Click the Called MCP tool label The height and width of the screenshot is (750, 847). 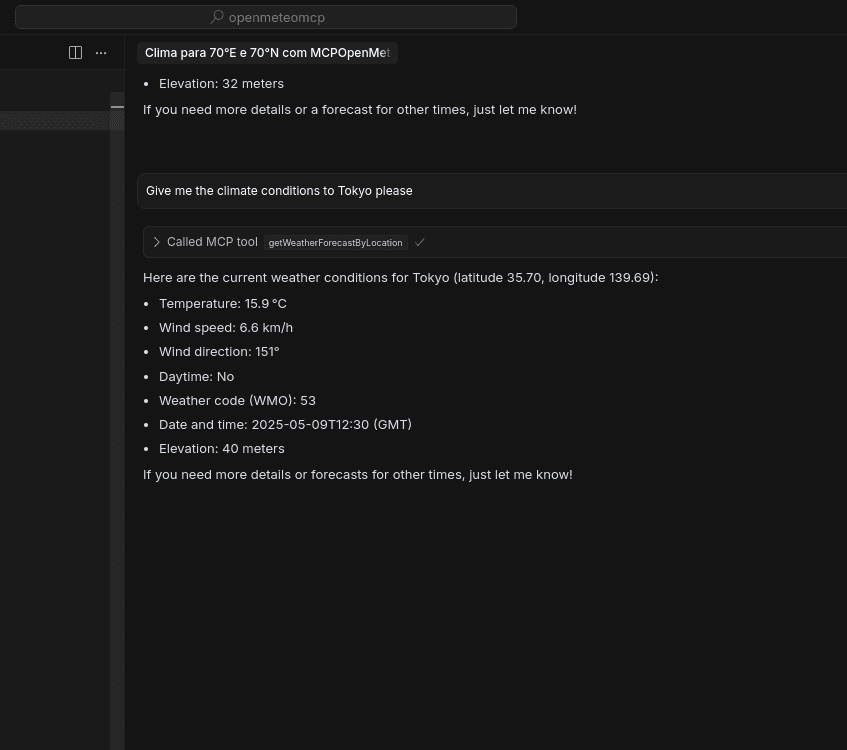tap(212, 242)
